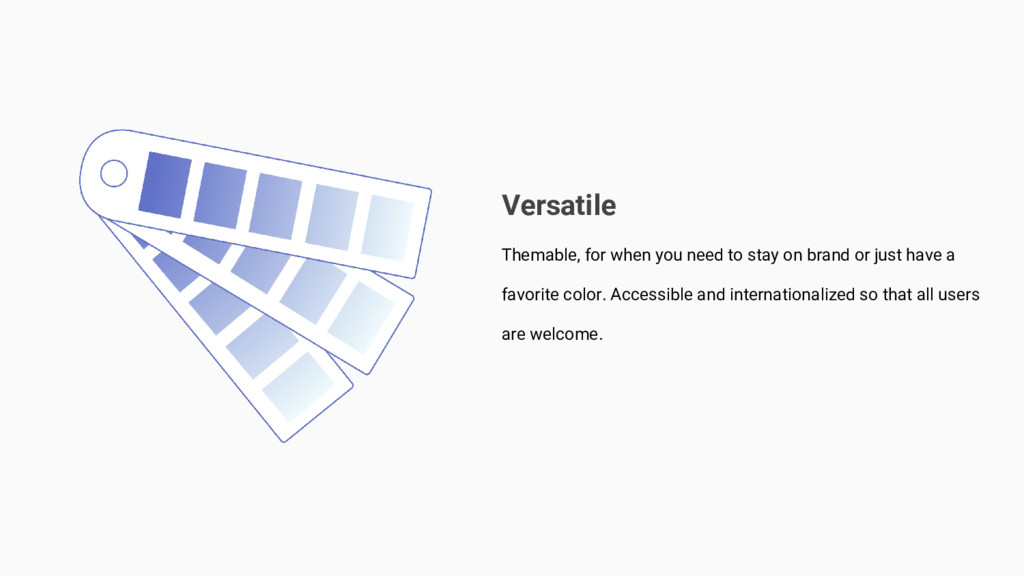Select second-lightest swatch on the middle card
Screen dimensions: 1024x576
coord(312,290)
